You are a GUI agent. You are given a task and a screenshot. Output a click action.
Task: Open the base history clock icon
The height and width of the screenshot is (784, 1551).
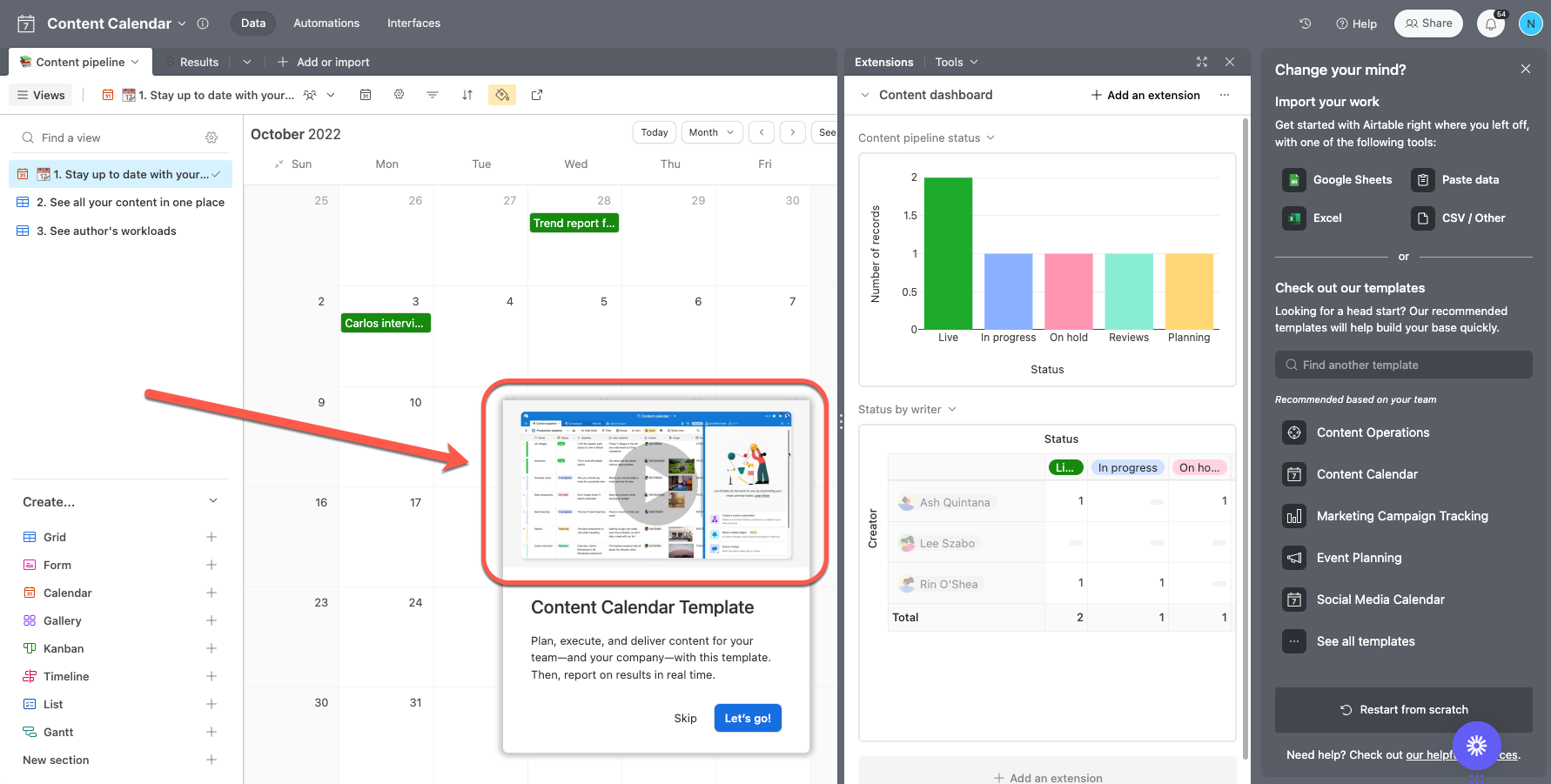pyautogui.click(x=1306, y=23)
